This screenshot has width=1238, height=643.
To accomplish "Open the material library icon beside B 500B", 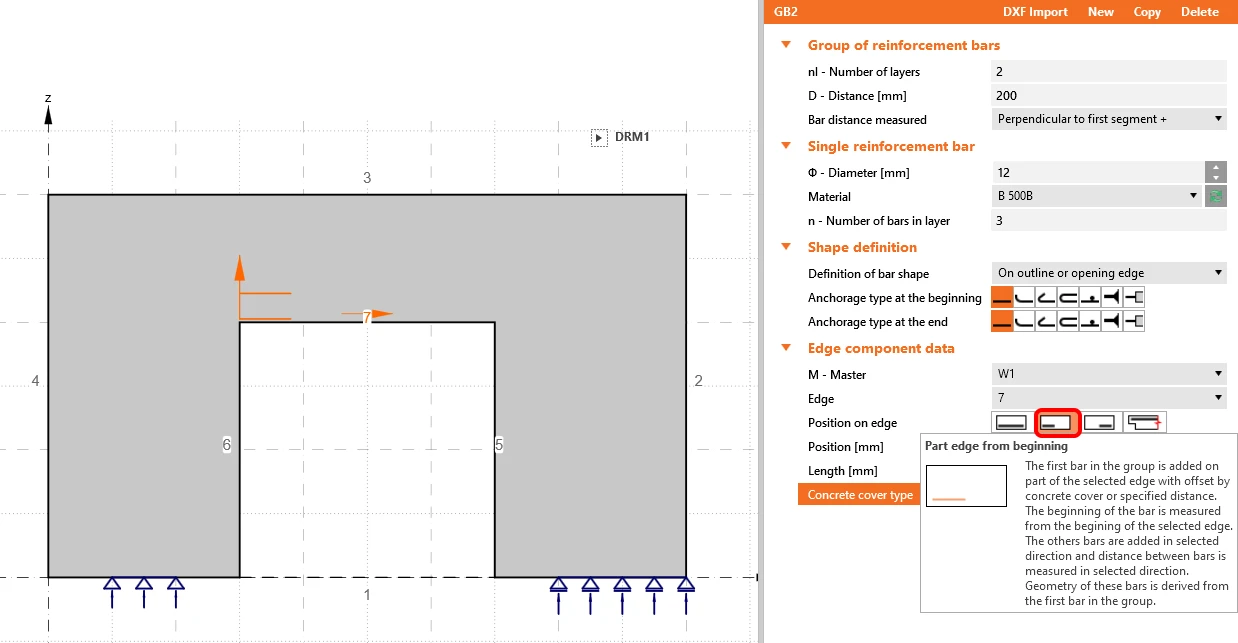I will point(1216,197).
